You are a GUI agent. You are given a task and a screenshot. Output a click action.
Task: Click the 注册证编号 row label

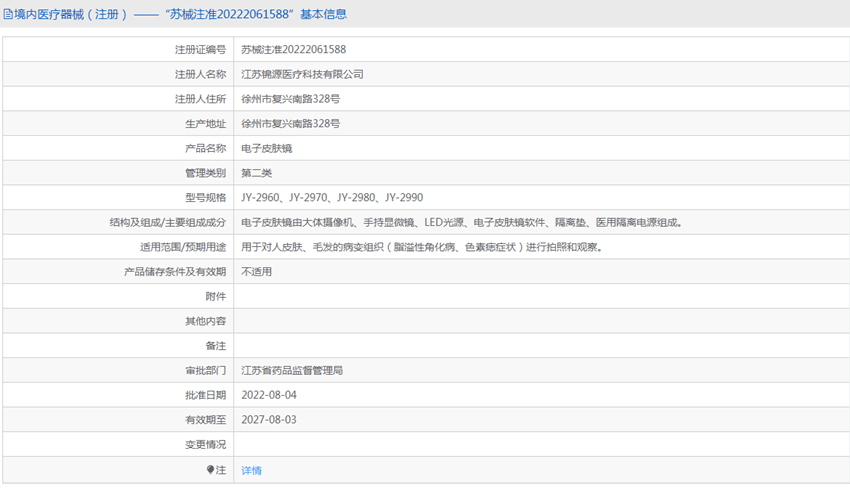[x=200, y=49]
